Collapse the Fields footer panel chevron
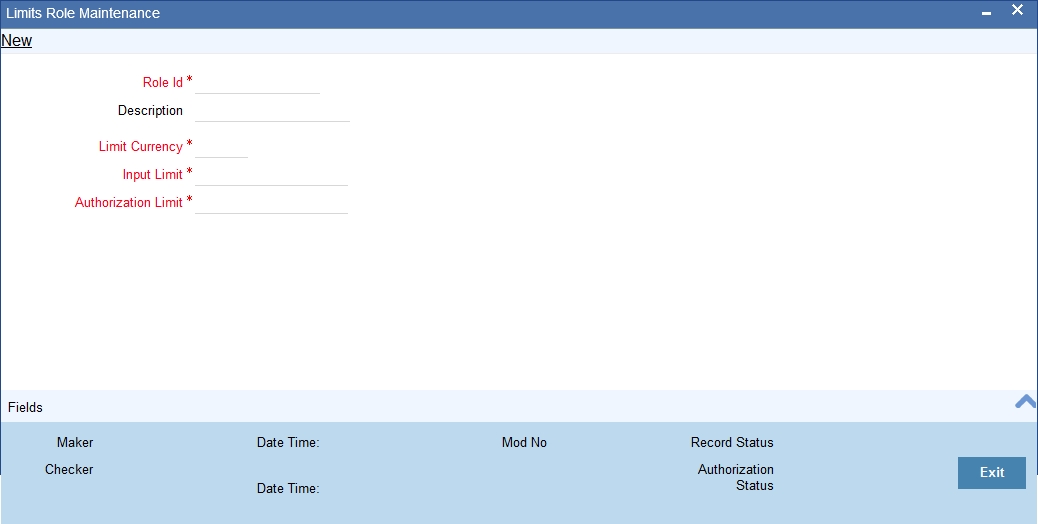The width and height of the screenshot is (1038, 524). pos(1025,402)
